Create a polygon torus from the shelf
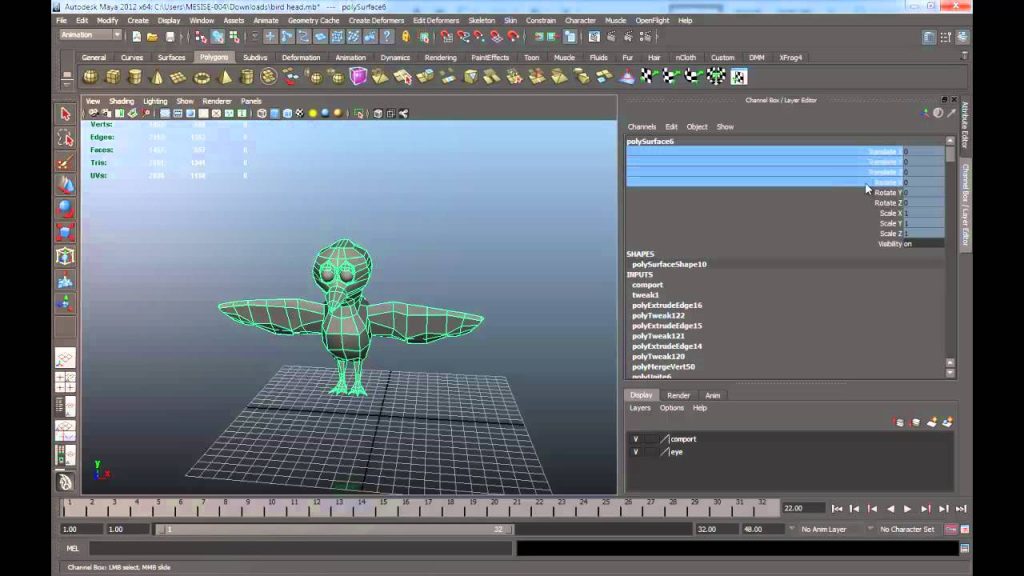The image size is (1024, 576). (202, 77)
